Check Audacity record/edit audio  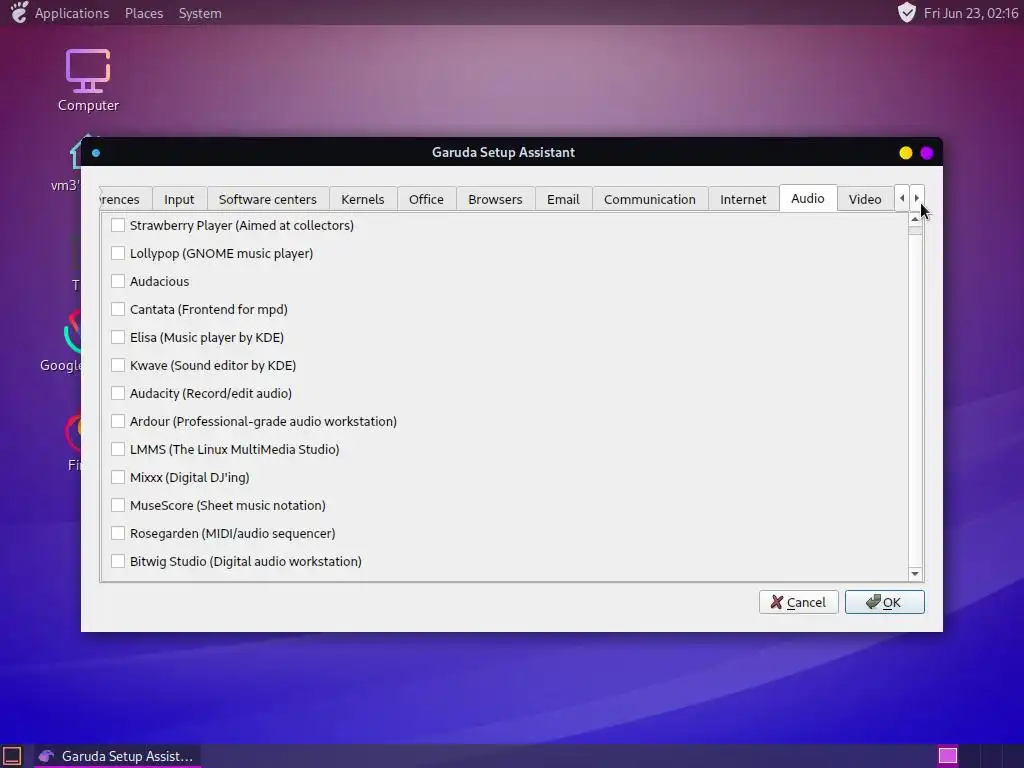118,393
